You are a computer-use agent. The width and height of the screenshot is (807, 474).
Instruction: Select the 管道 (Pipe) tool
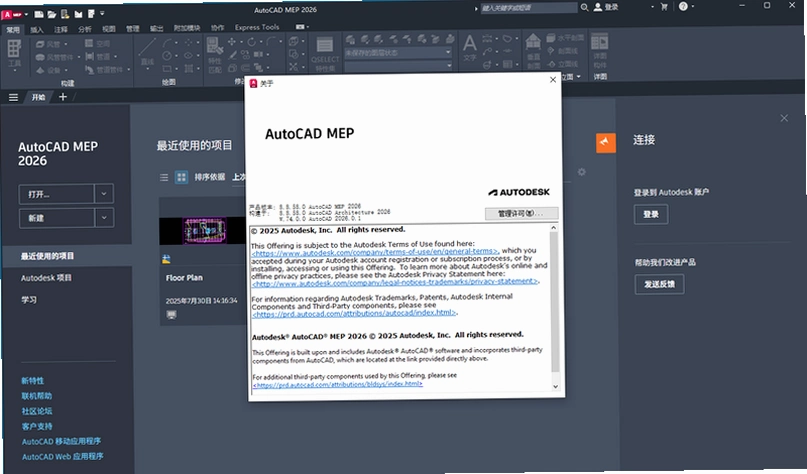coord(98,57)
